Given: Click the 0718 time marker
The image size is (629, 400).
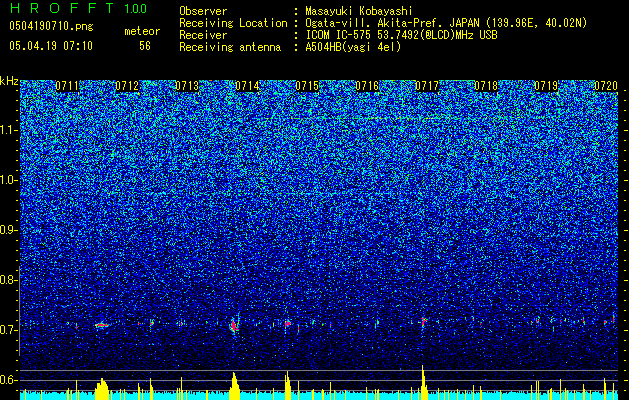Looking at the screenshot, I should click(x=486, y=86).
